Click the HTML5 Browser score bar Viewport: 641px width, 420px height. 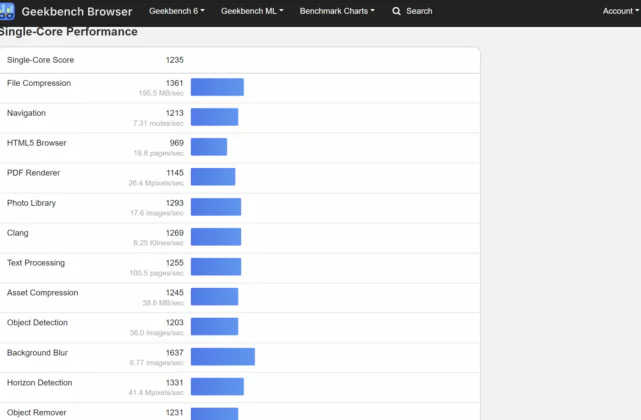pos(209,147)
